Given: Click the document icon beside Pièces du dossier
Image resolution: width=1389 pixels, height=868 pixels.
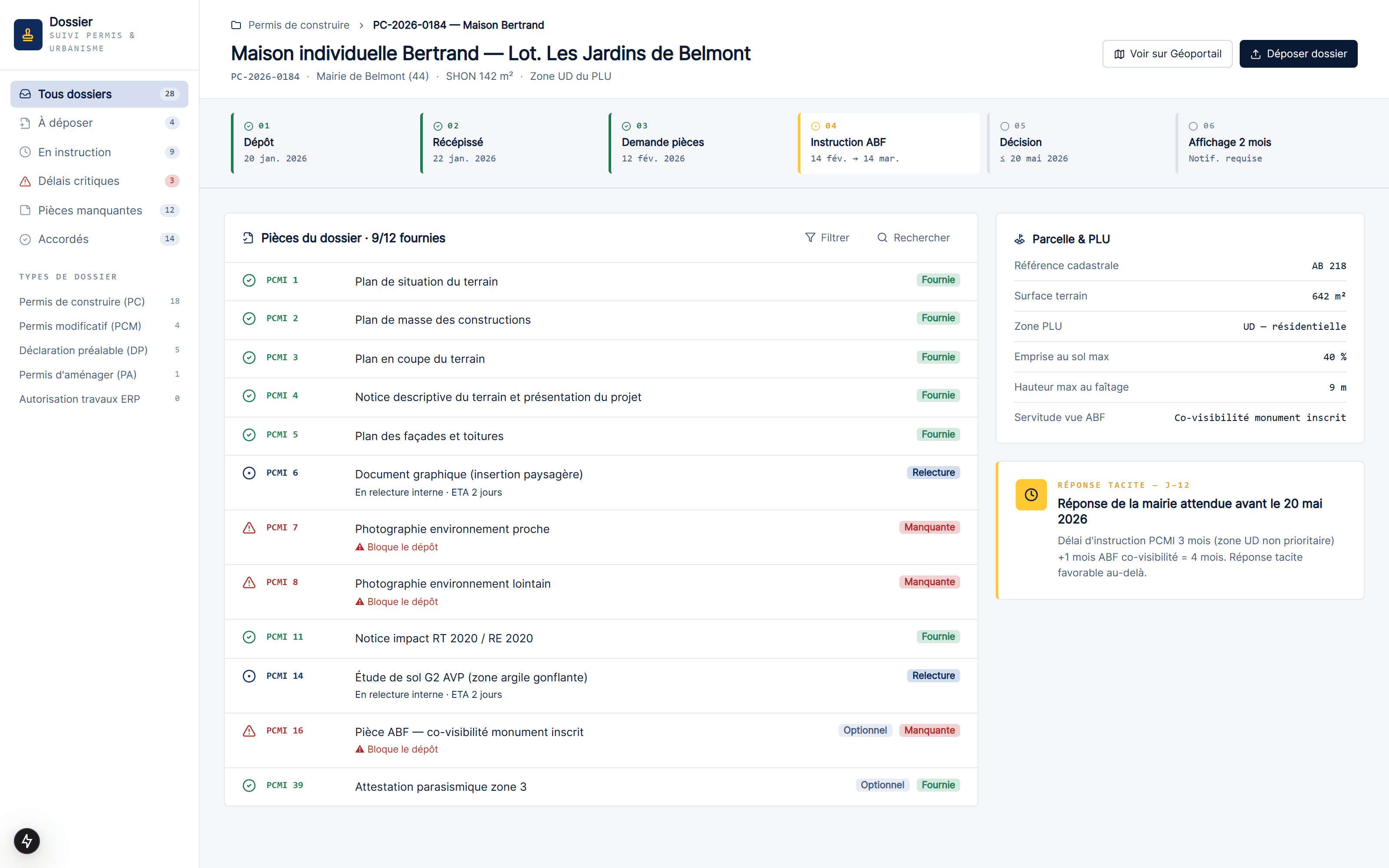Looking at the screenshot, I should [x=248, y=238].
